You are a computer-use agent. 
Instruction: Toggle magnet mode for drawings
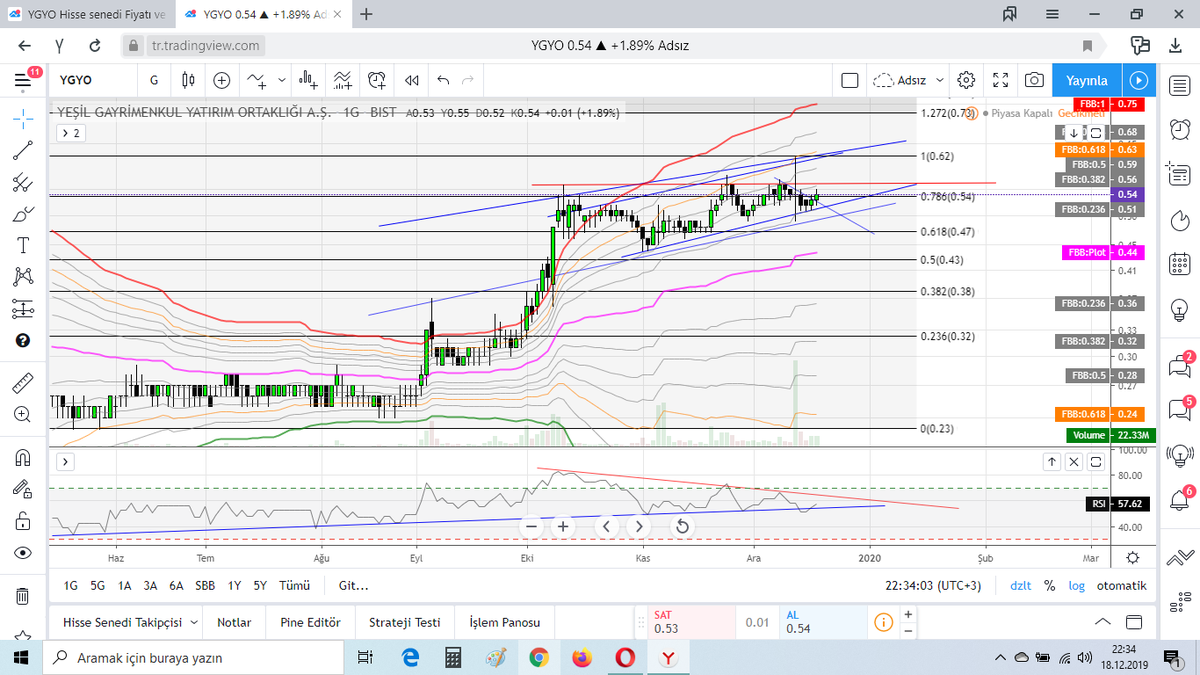click(23, 457)
